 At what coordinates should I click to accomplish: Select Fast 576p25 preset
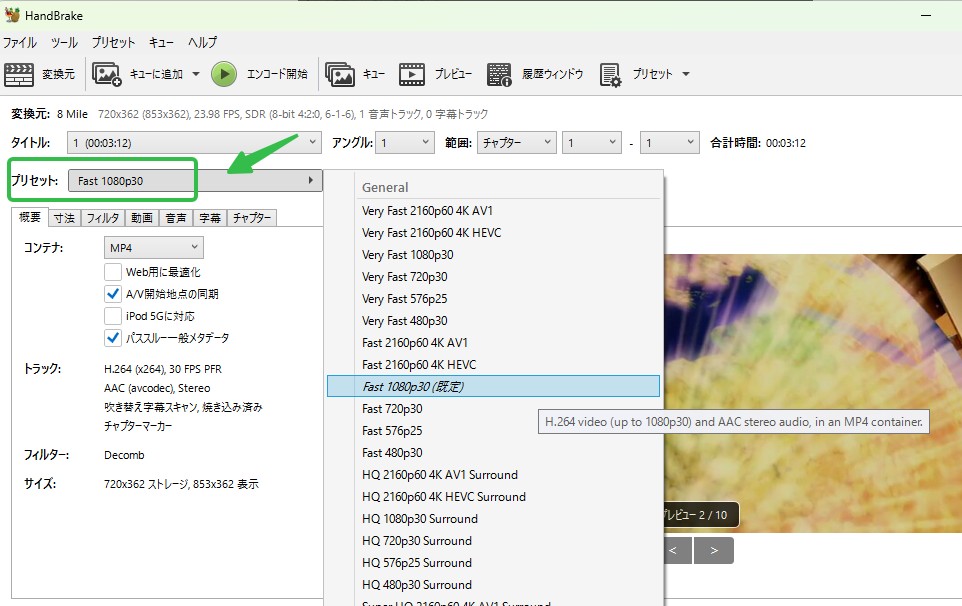coord(493,431)
